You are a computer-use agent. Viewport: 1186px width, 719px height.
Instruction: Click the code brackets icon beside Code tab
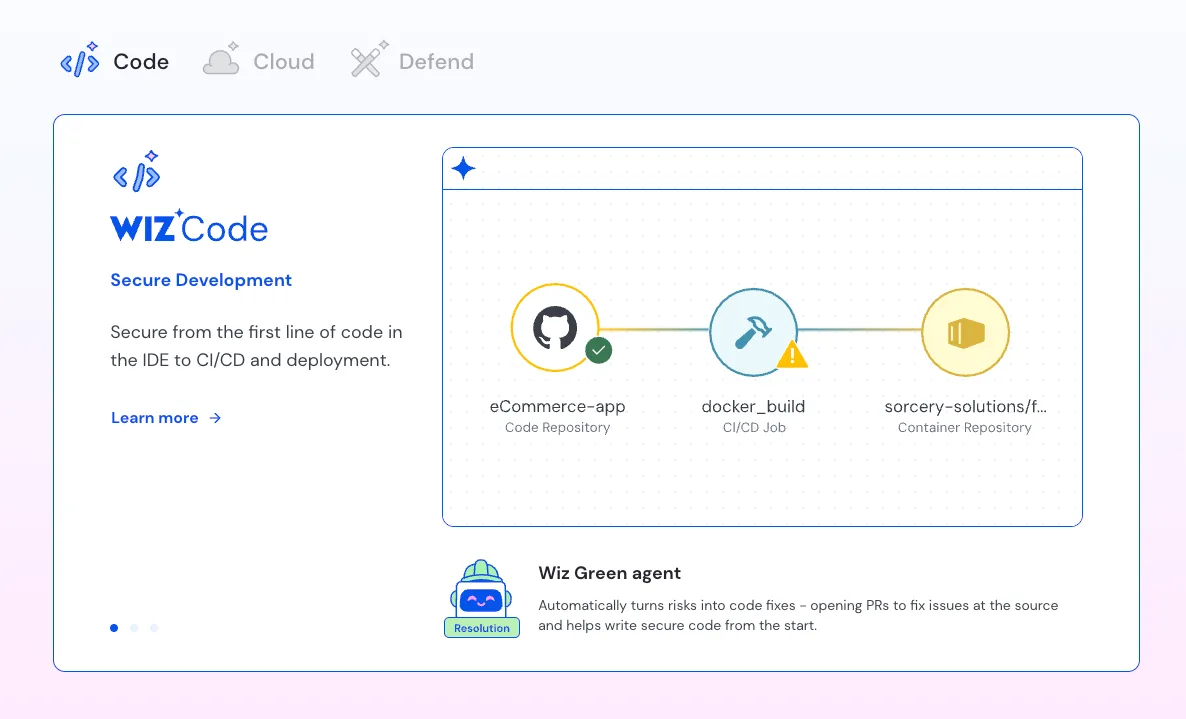point(80,60)
